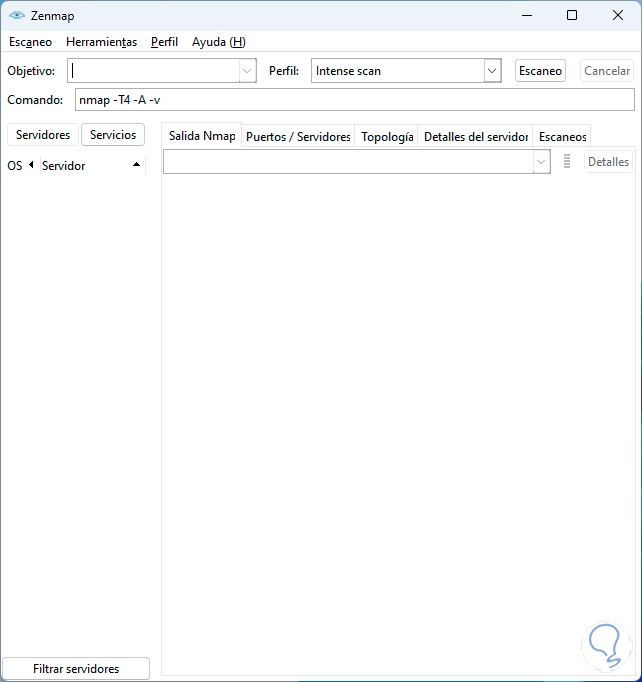Open the Perfil menu
The height and width of the screenshot is (682, 642).
tap(164, 42)
